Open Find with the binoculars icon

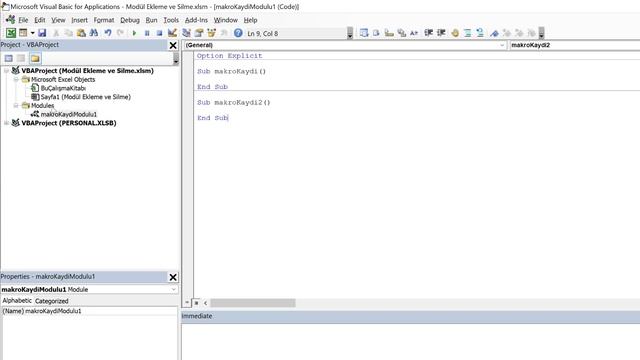94,33
